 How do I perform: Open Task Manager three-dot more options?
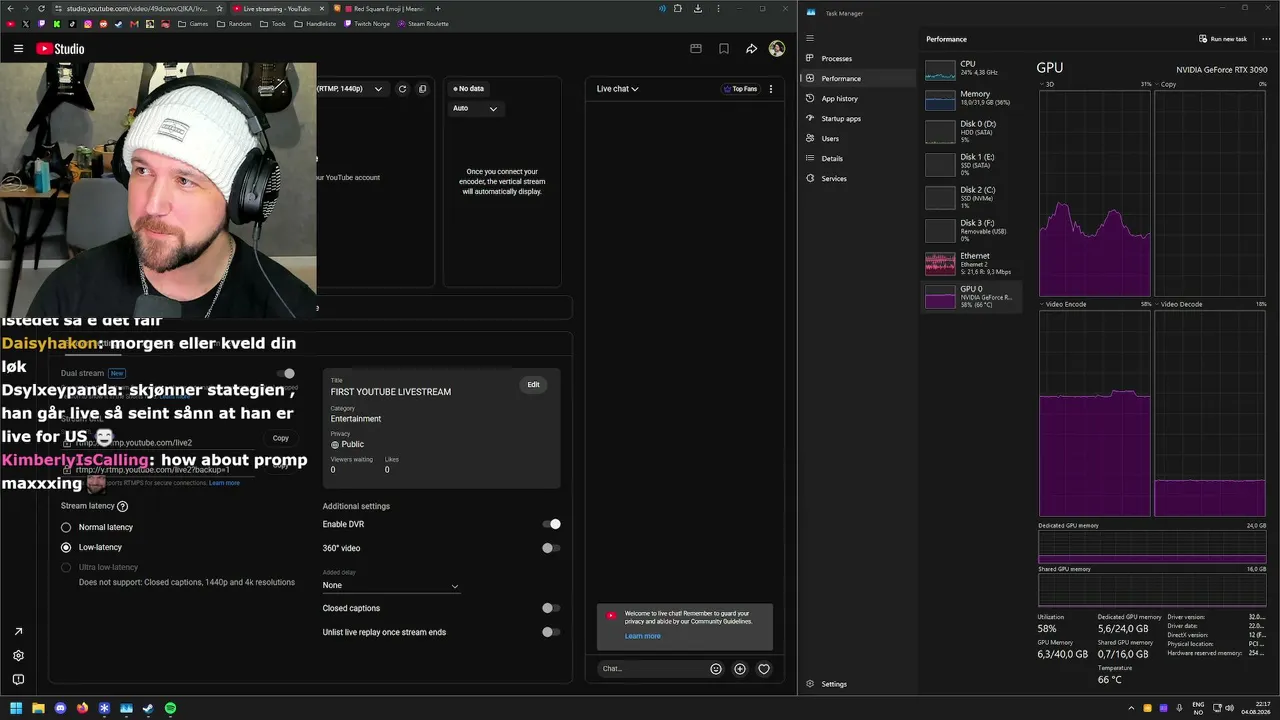click(1266, 39)
